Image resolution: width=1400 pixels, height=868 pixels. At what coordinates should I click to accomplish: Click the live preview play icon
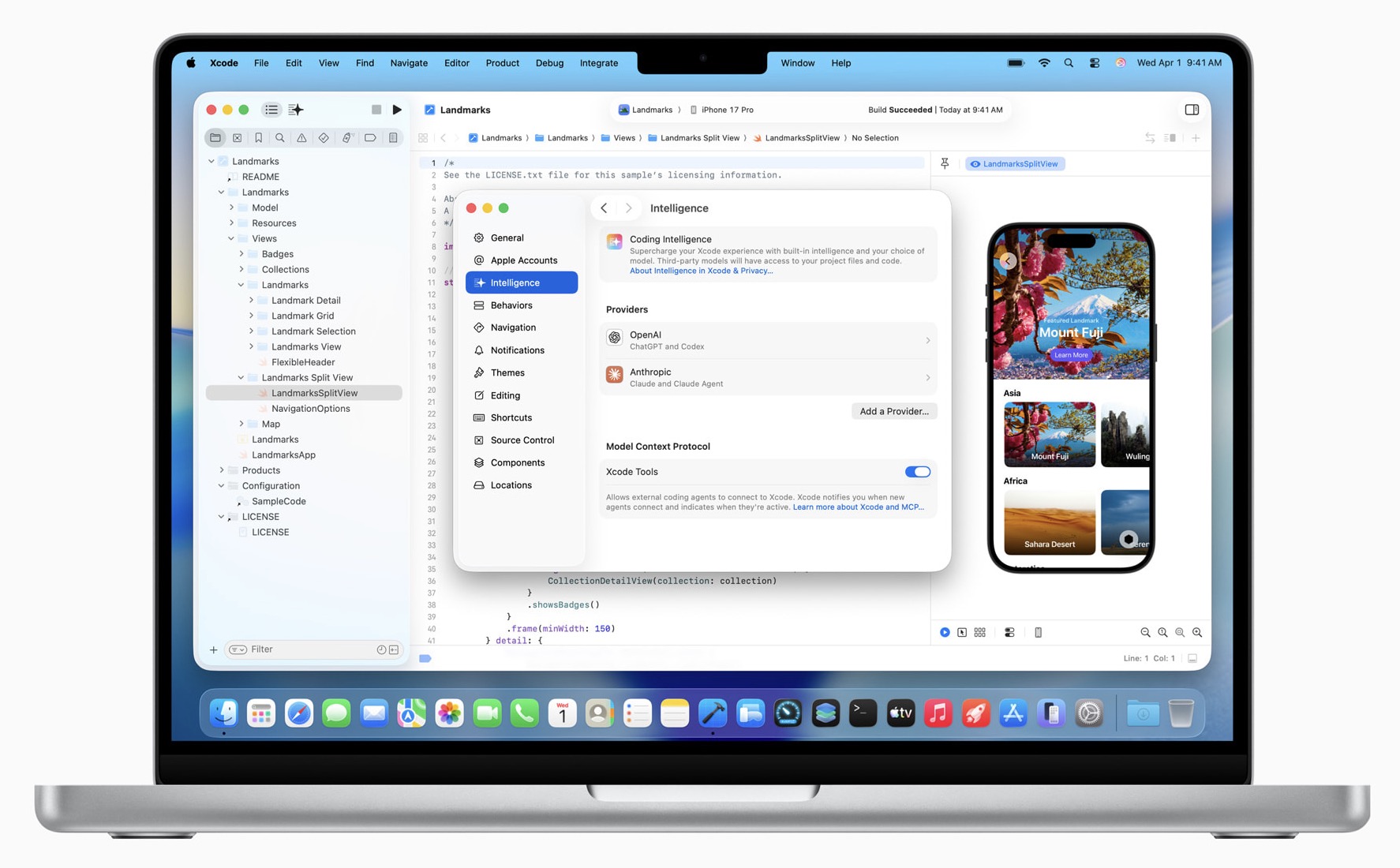pyautogui.click(x=945, y=632)
